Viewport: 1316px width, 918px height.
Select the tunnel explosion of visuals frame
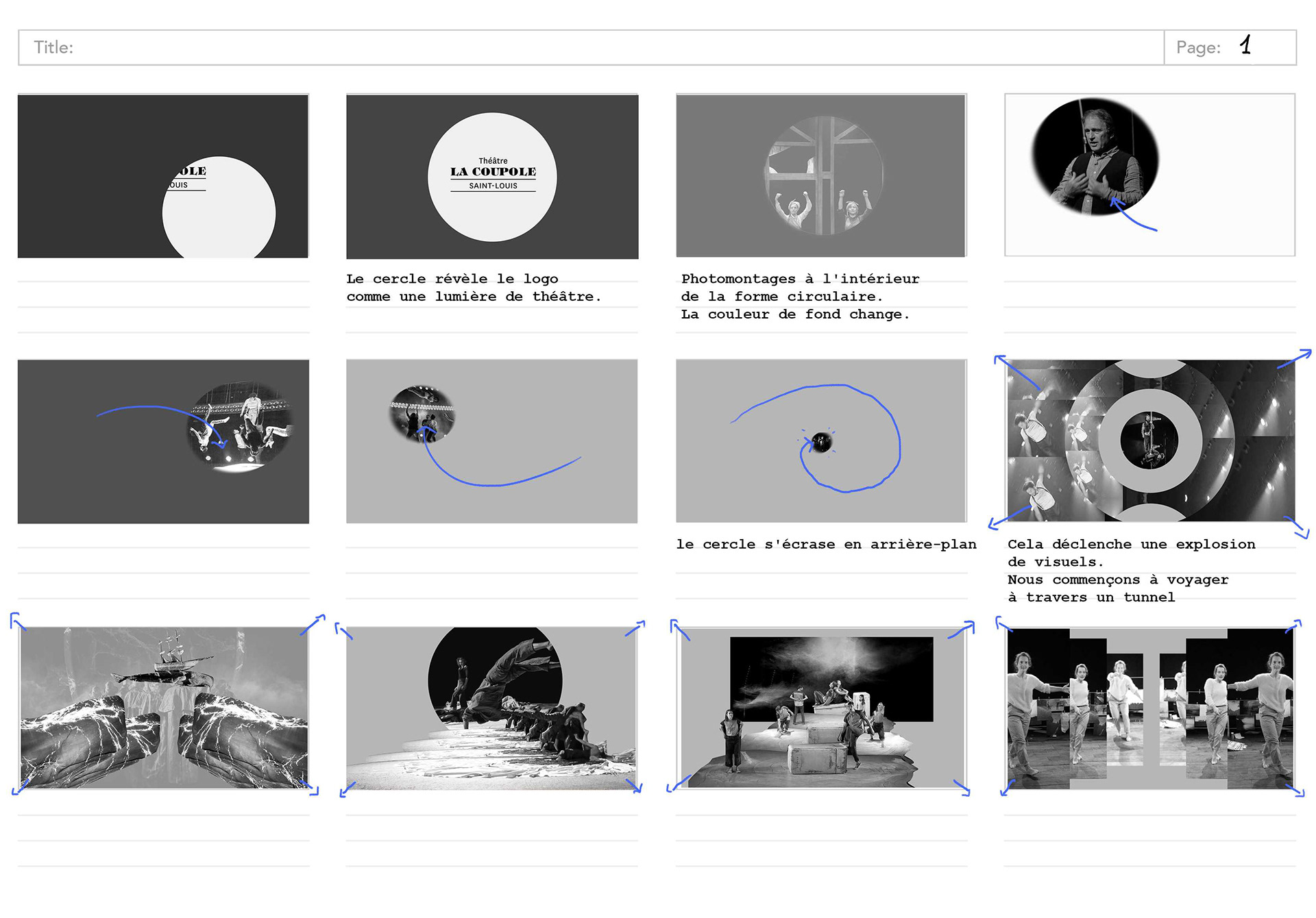pos(1150,441)
